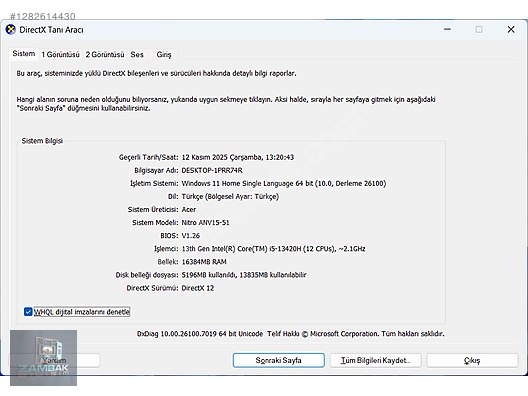Click the DirectX icon in title bar

11,30
